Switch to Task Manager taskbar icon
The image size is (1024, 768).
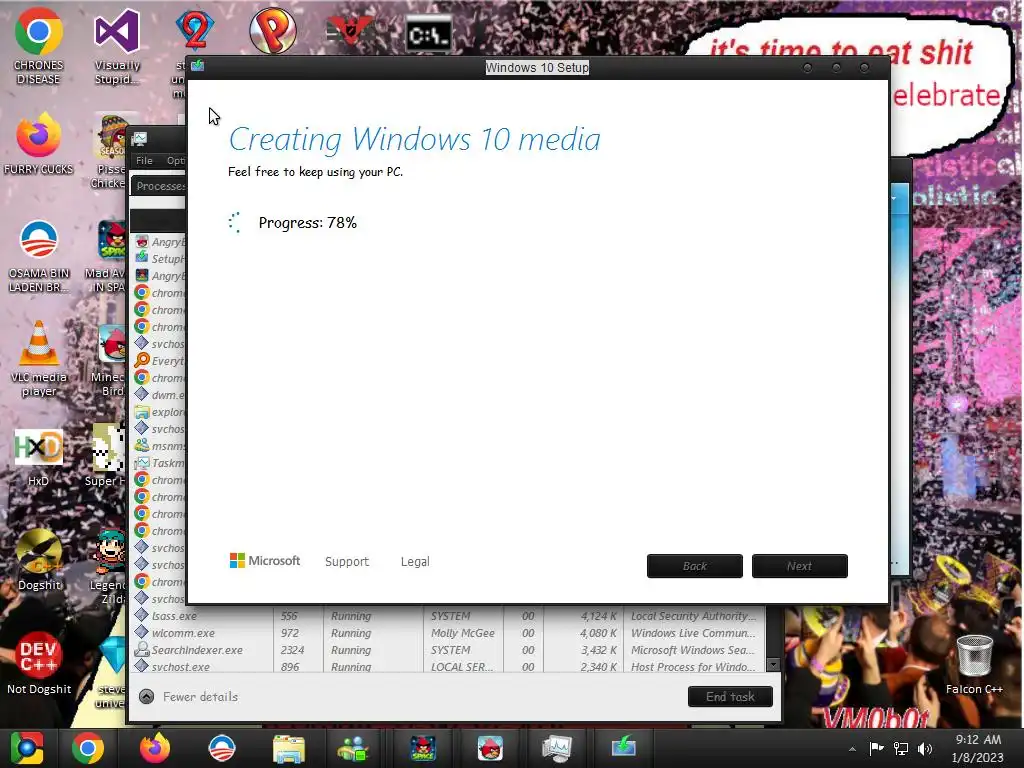pos(557,748)
